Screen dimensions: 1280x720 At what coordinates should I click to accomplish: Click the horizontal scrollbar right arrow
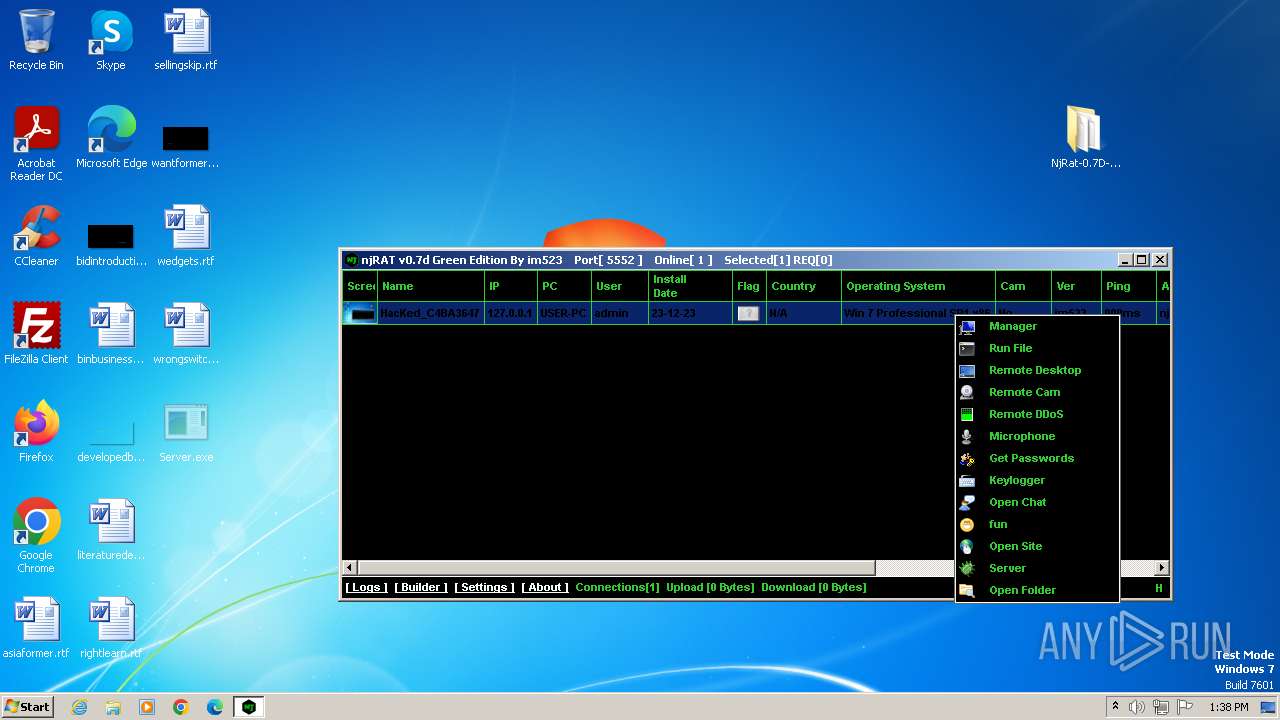click(x=1161, y=568)
